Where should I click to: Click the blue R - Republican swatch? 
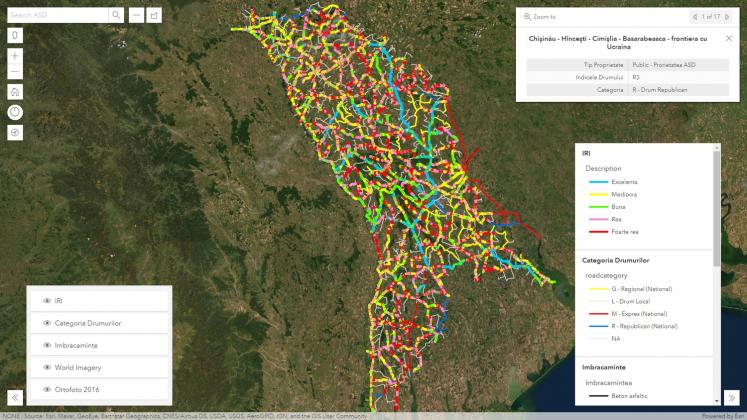click(598, 326)
